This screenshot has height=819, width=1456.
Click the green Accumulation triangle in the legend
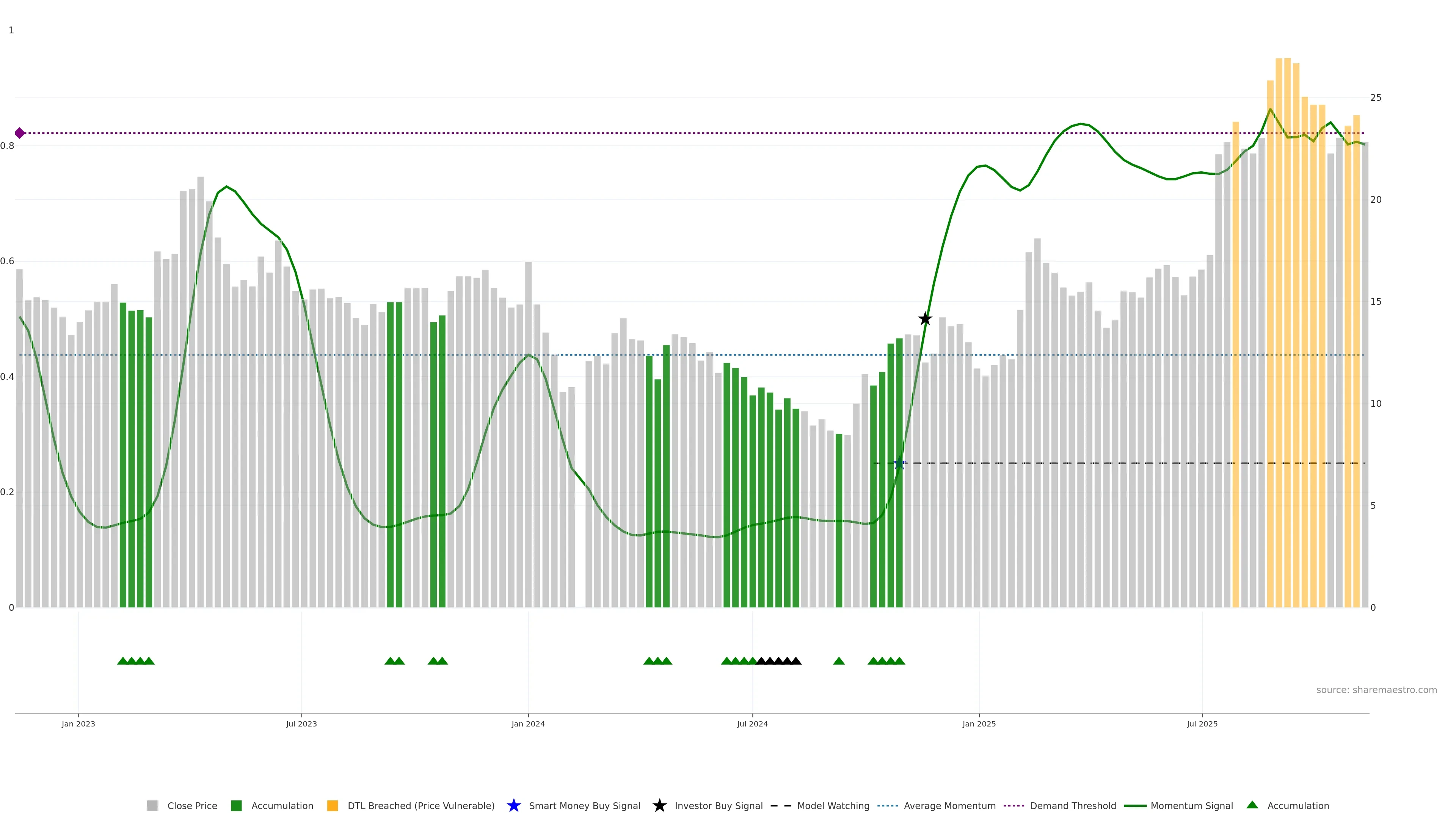pos(1252,805)
